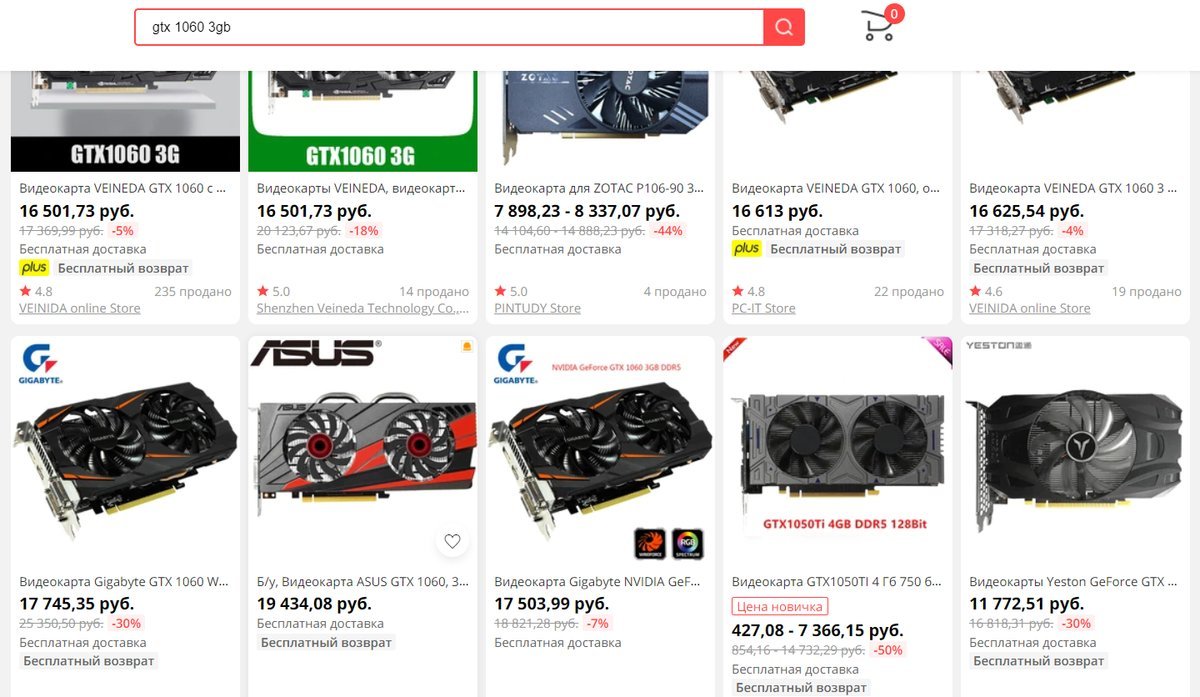Click the star rating 5.0 for PINTUDY product

511,292
